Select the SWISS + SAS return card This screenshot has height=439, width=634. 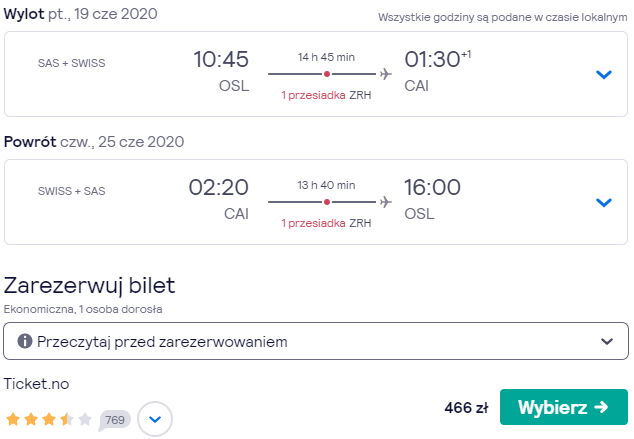tap(316, 202)
